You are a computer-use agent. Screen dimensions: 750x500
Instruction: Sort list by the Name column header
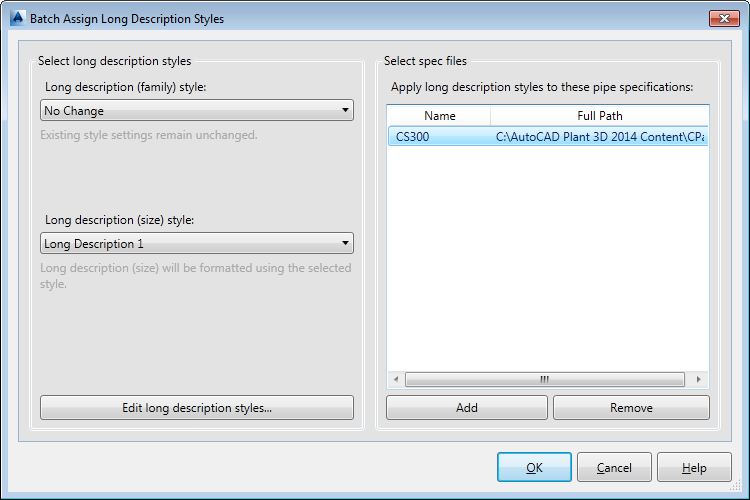tap(439, 116)
